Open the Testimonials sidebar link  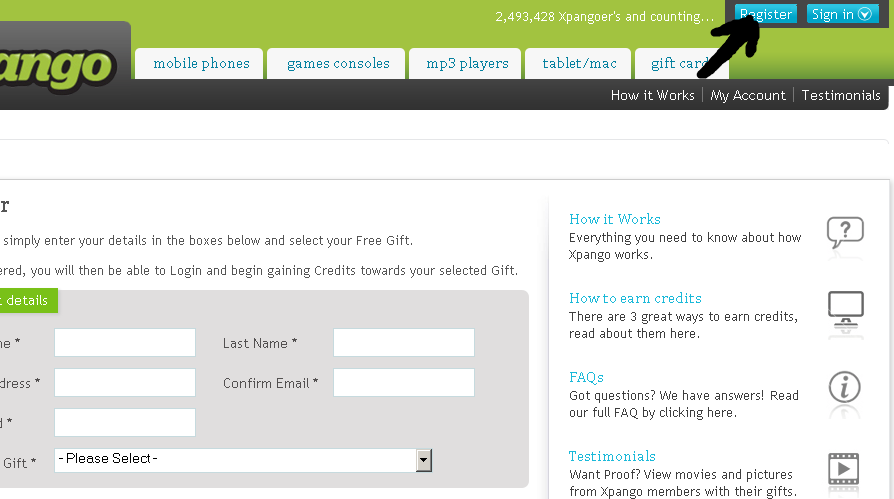click(x=612, y=456)
